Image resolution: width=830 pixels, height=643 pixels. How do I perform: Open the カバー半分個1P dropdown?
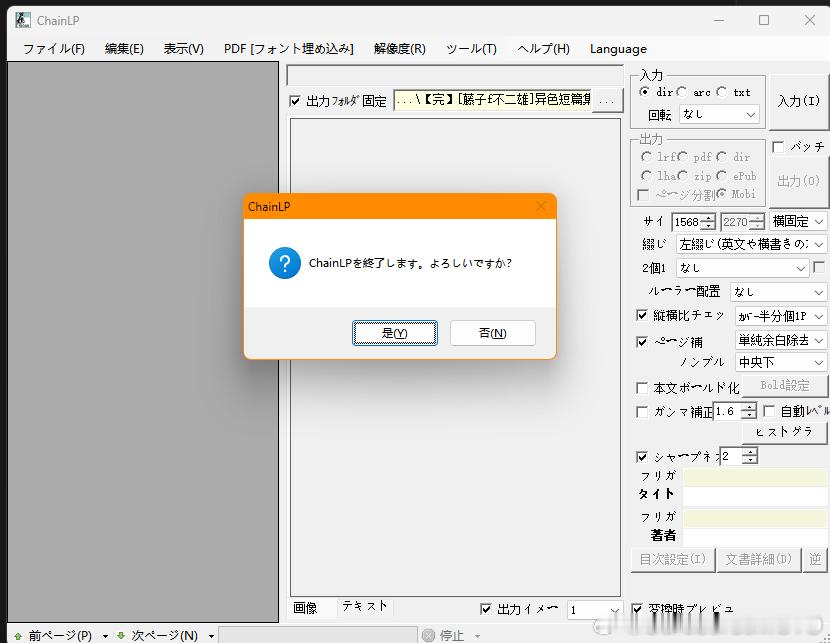click(781, 316)
